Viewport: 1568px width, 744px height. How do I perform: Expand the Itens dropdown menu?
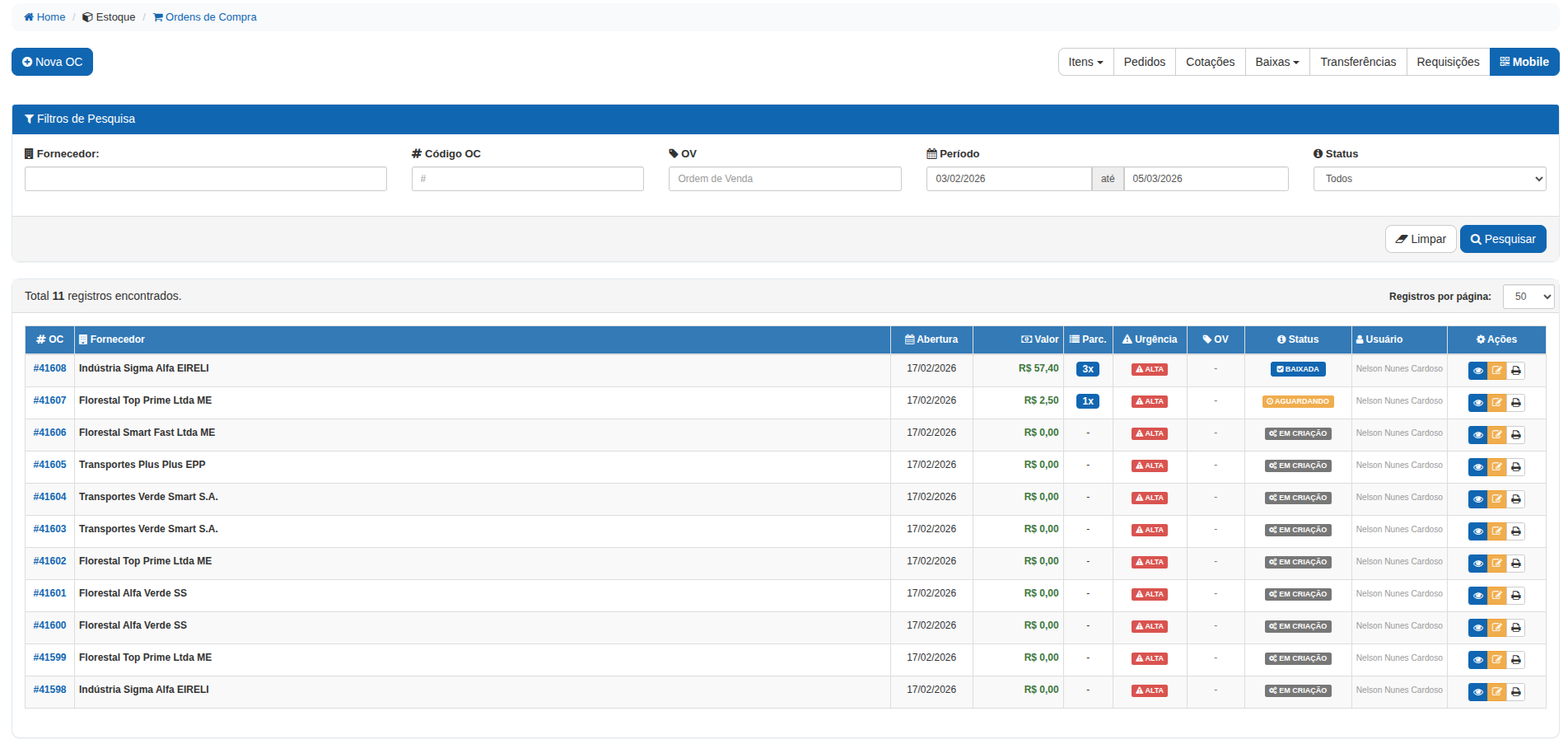(x=1085, y=62)
